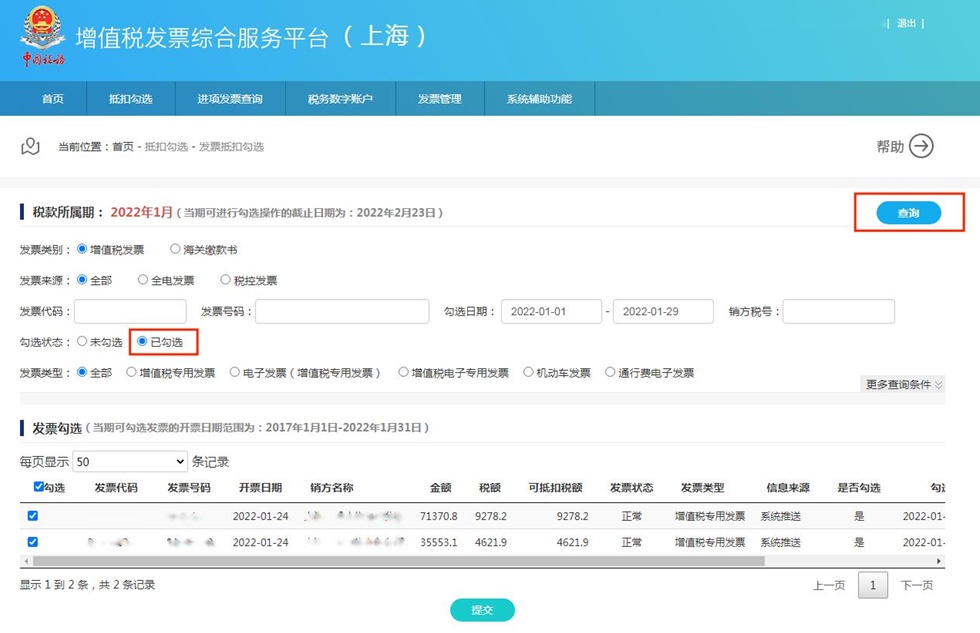Click the China Tax emblem logo
The height and width of the screenshot is (633, 980).
pyautogui.click(x=43, y=37)
